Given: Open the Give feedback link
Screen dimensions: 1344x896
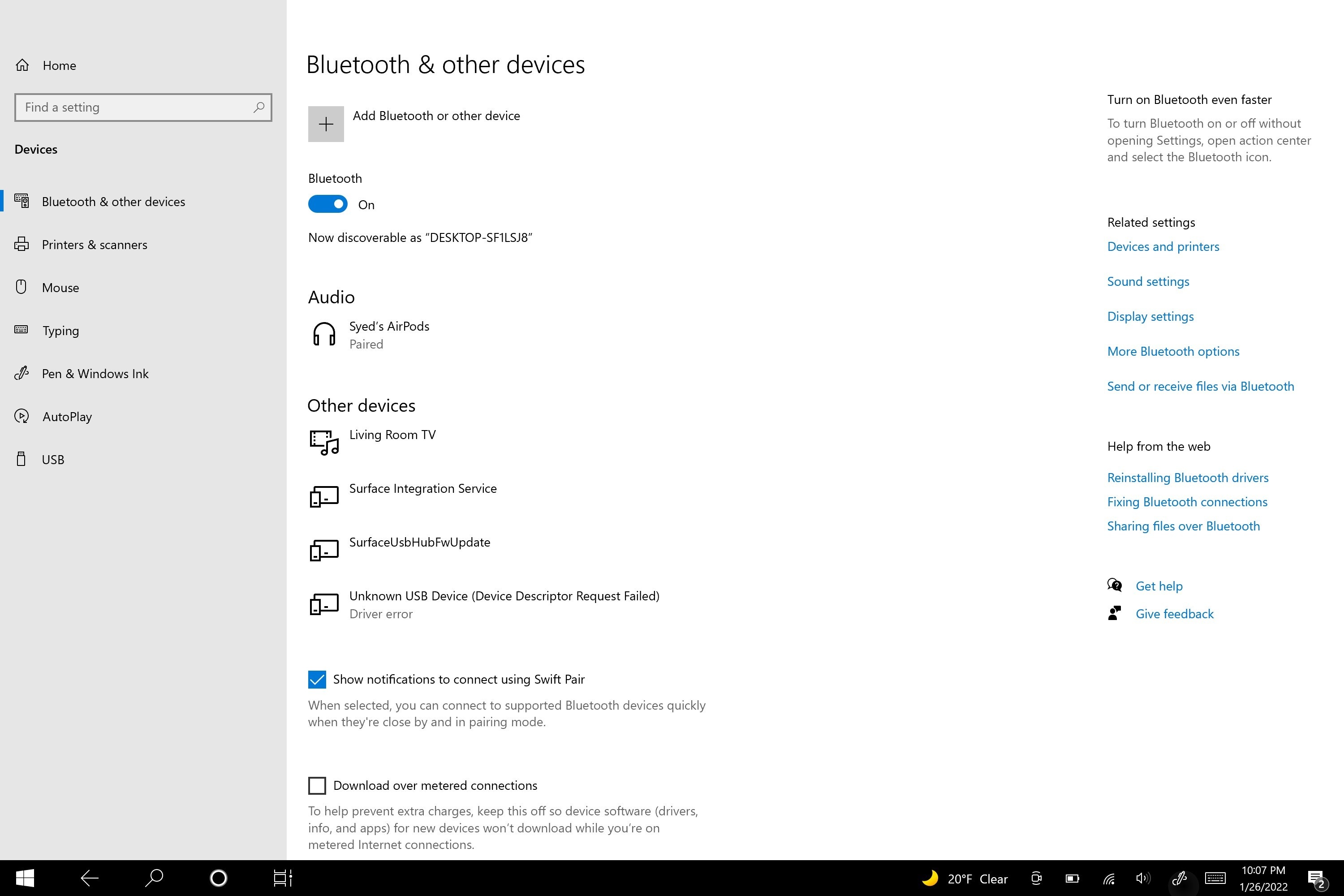Looking at the screenshot, I should (x=1174, y=614).
